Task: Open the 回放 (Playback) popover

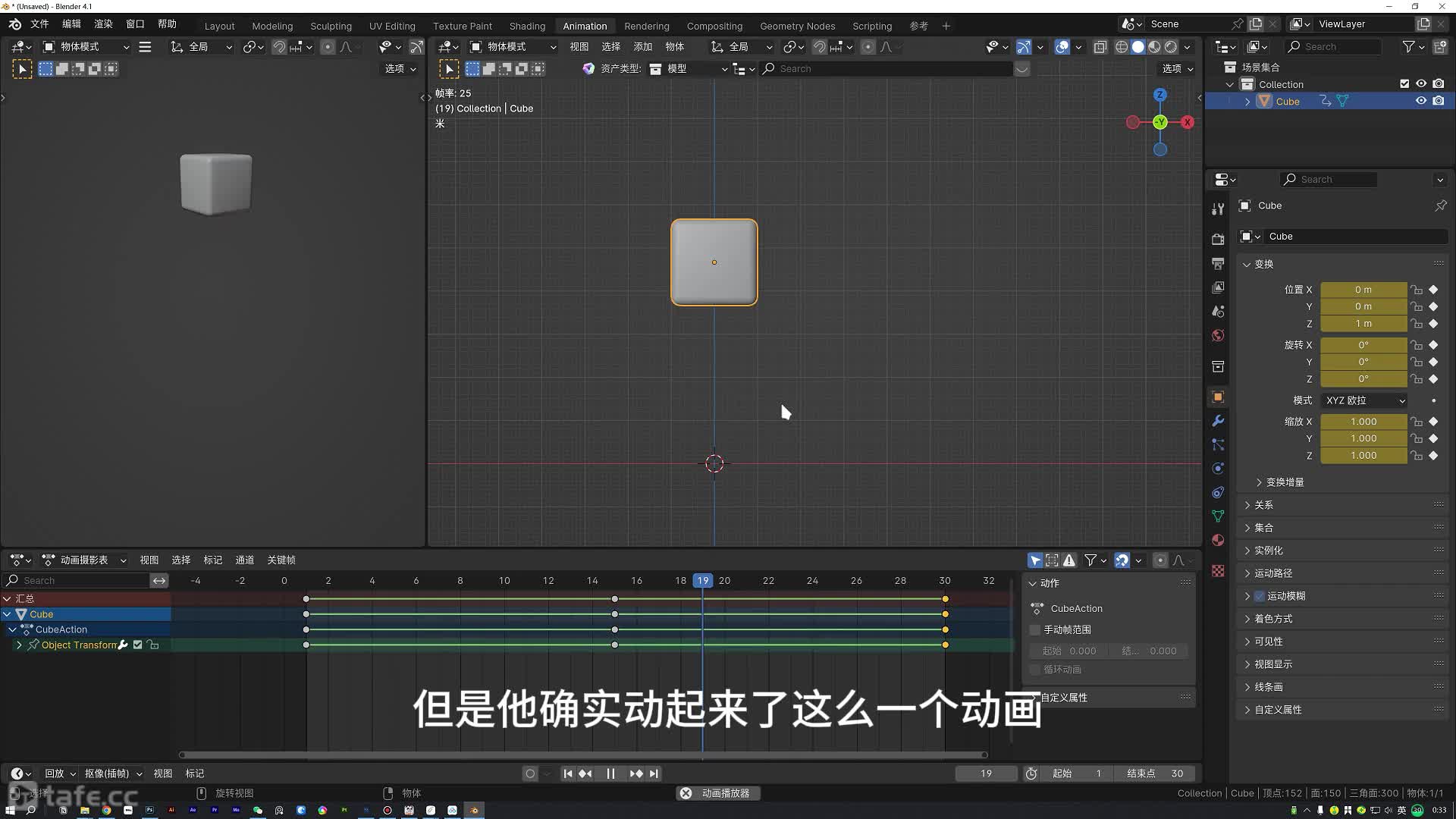Action: pyautogui.click(x=60, y=773)
